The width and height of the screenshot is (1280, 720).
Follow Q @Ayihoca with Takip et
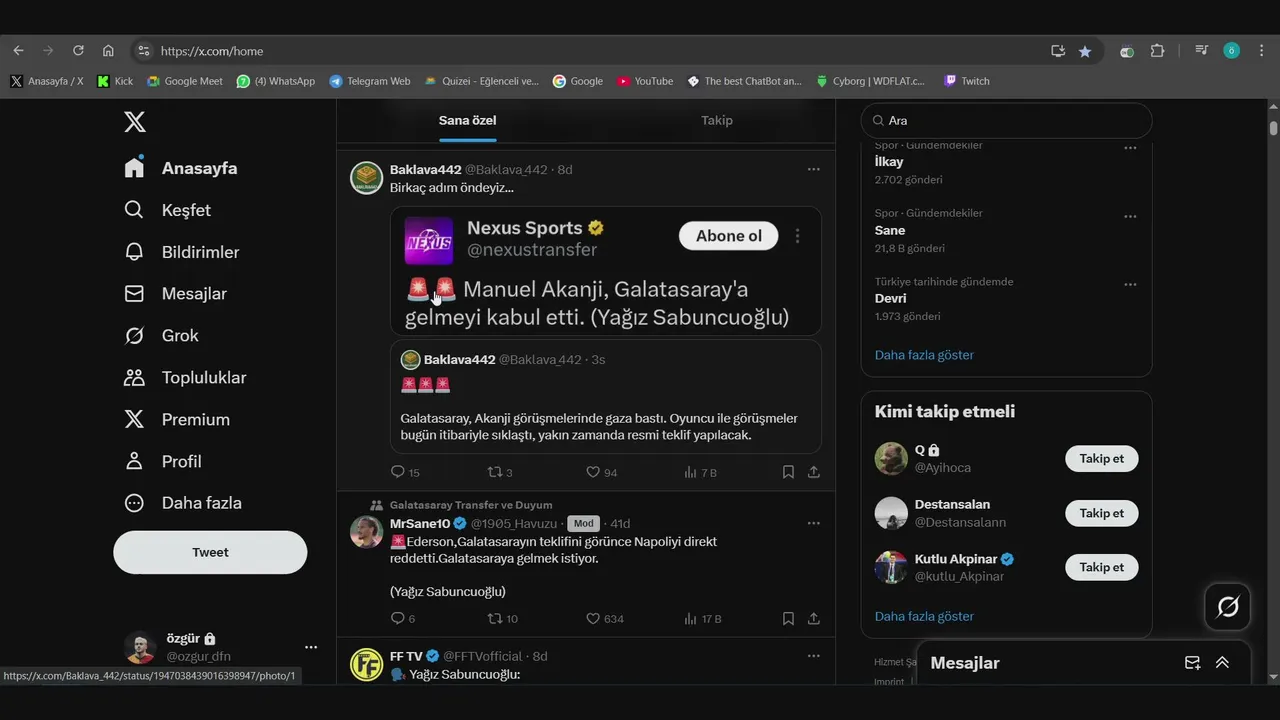(x=1101, y=459)
